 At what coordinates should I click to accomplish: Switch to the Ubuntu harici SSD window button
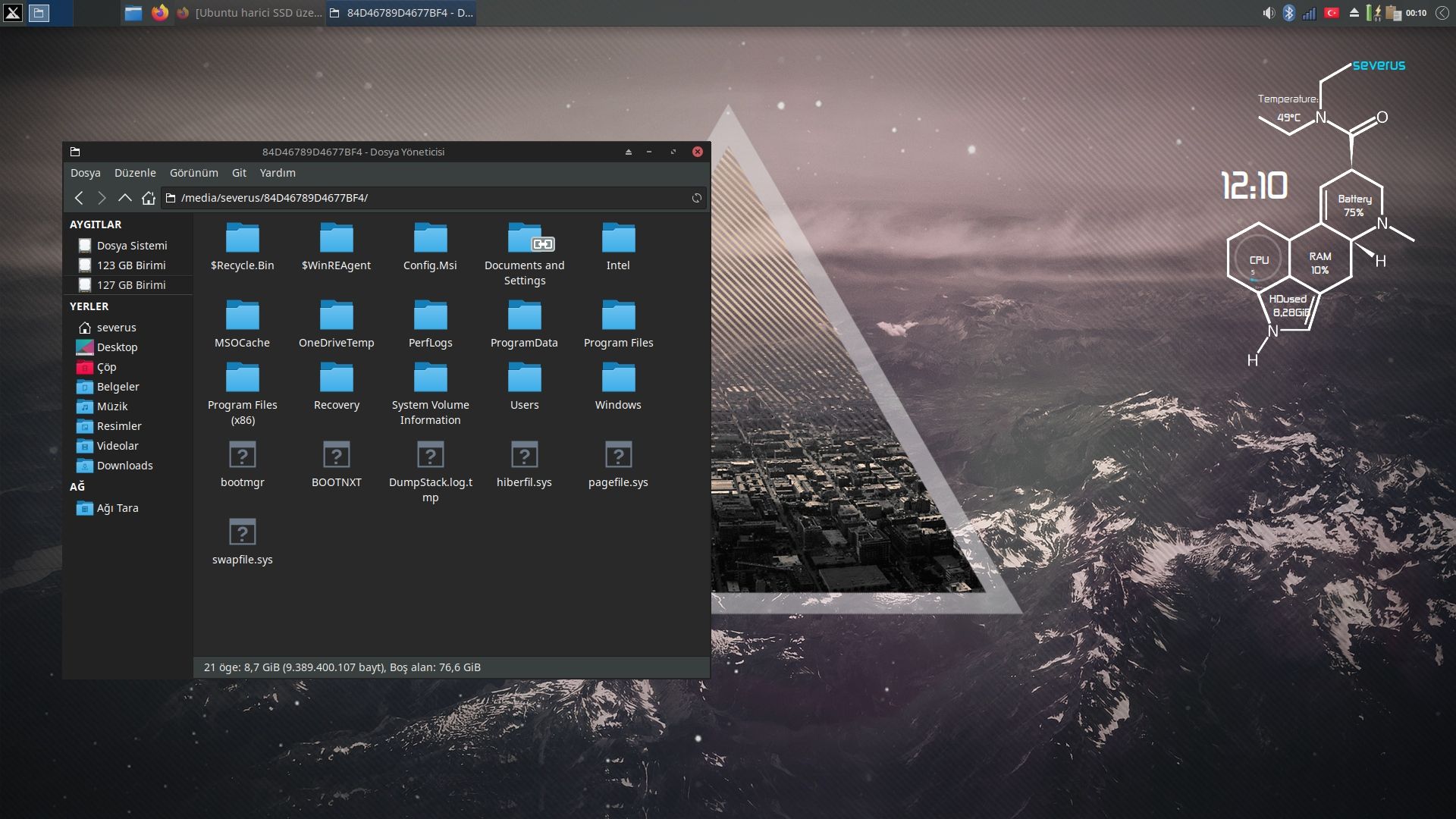tap(250, 13)
